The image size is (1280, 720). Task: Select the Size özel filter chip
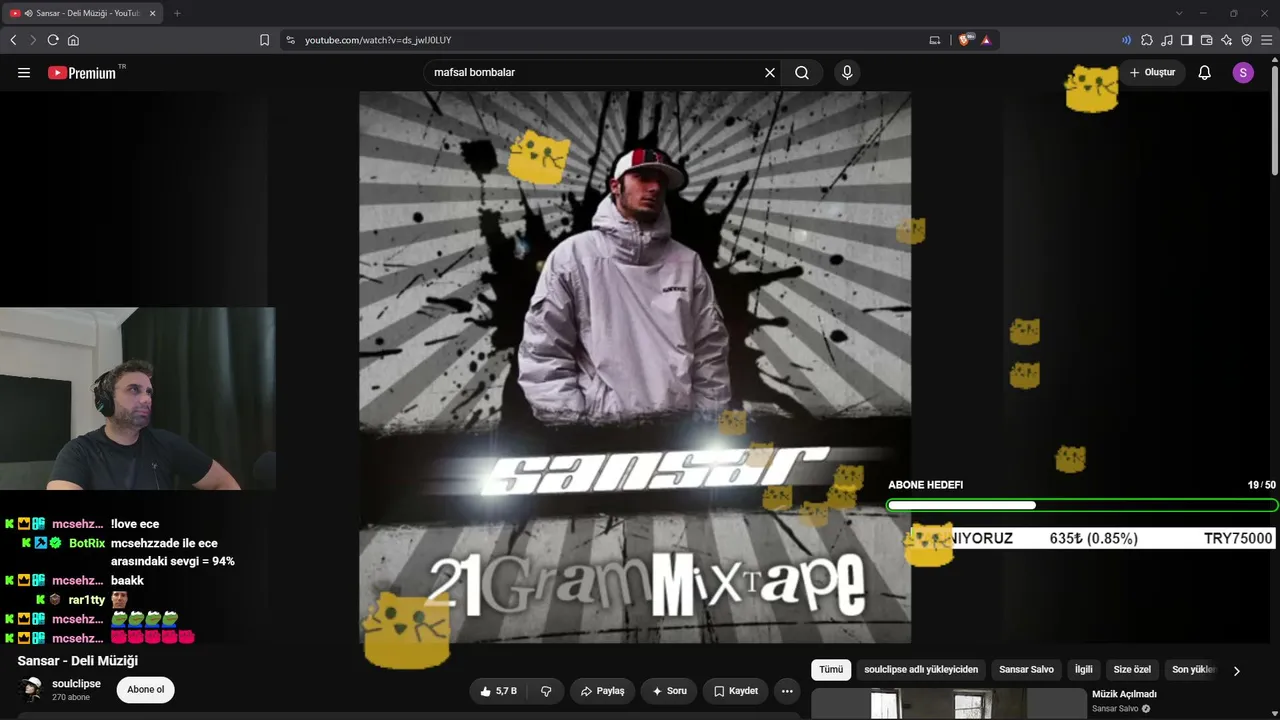coord(1132,670)
